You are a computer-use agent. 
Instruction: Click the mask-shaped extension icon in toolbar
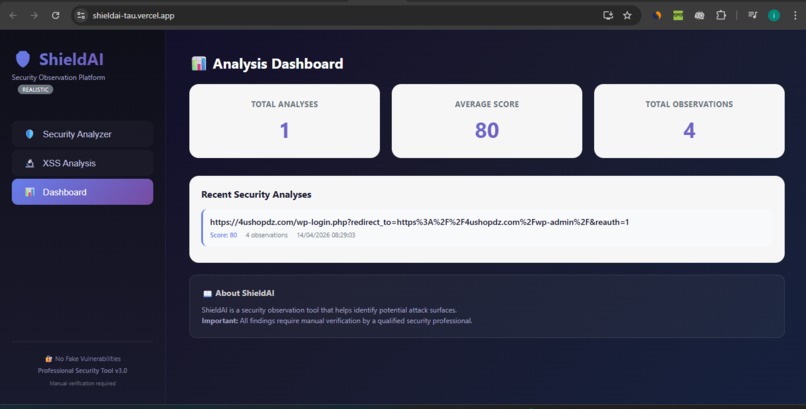(x=699, y=15)
